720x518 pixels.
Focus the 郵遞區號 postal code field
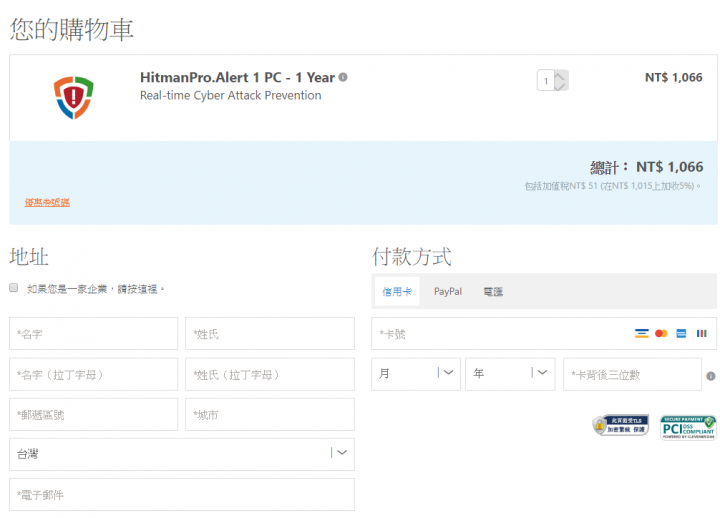pos(94,414)
